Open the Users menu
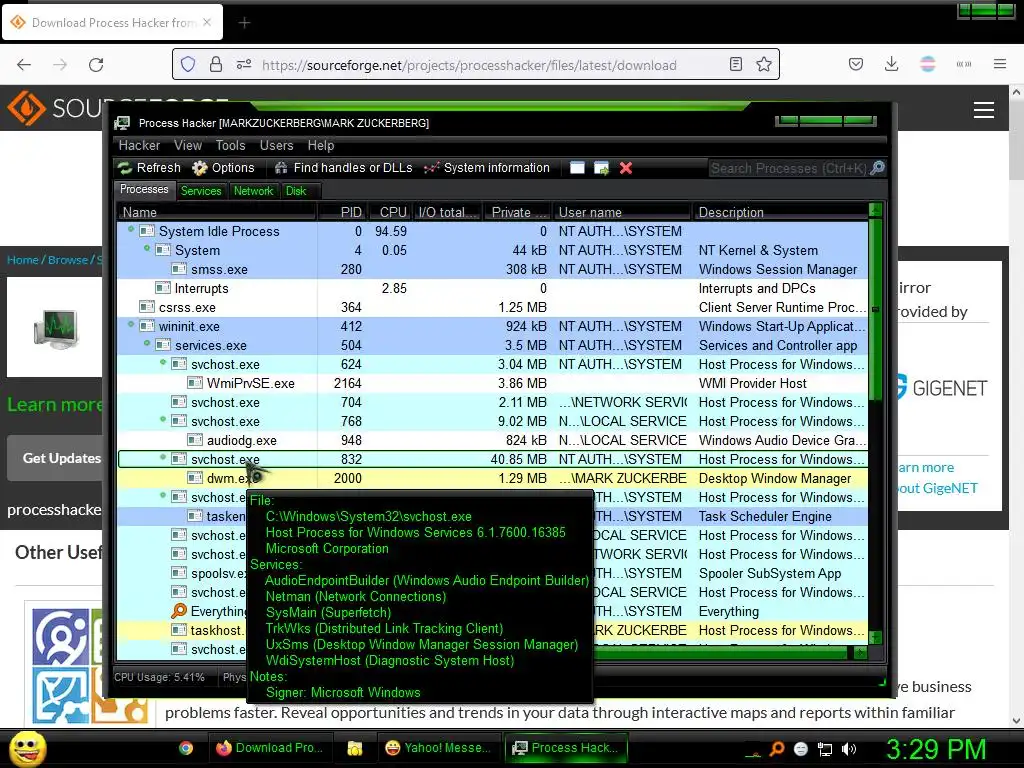Screen dimensions: 1024x768 (276, 145)
